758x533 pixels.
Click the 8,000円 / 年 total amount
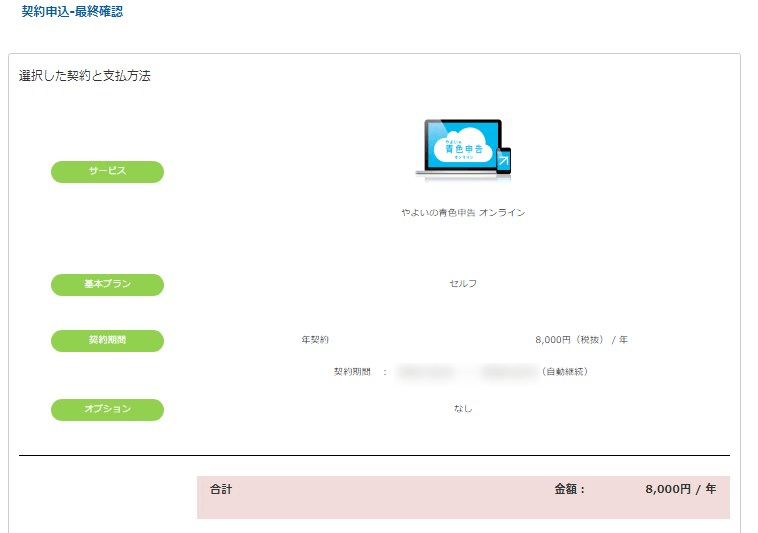click(681, 489)
